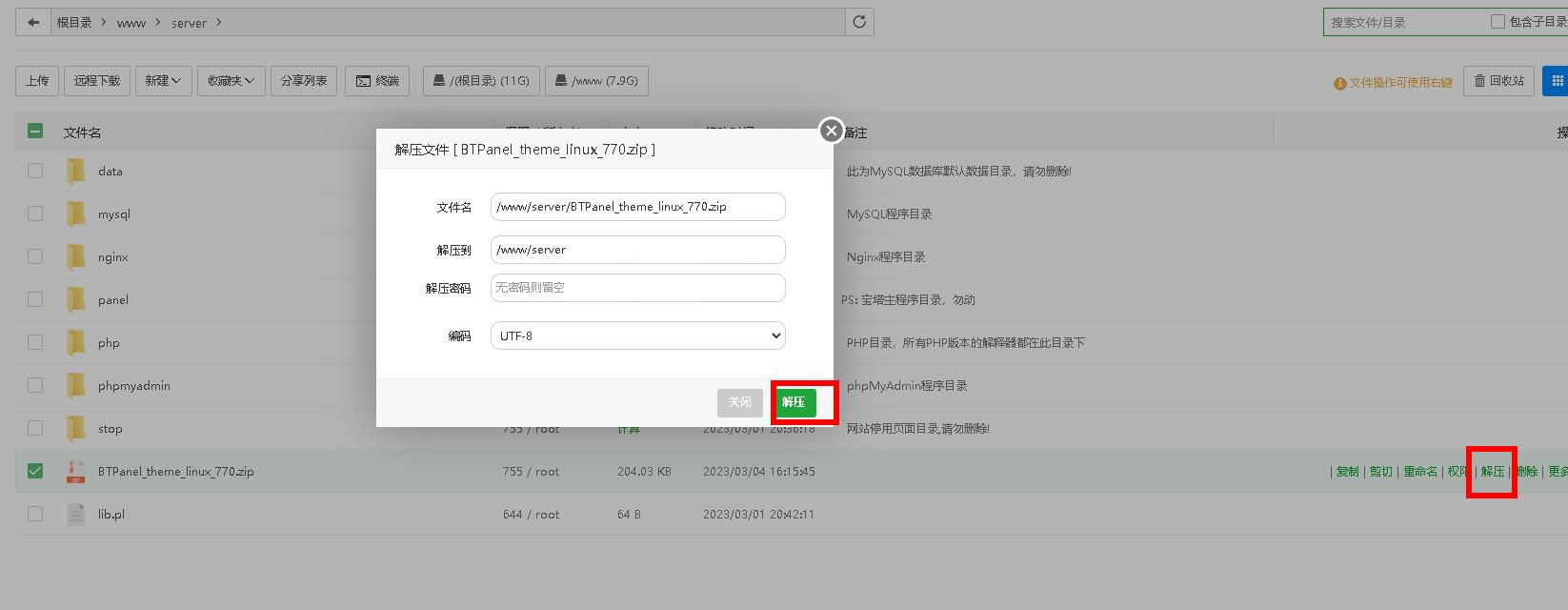
Task: Click the green 解压 button in dialog
Action: [794, 402]
